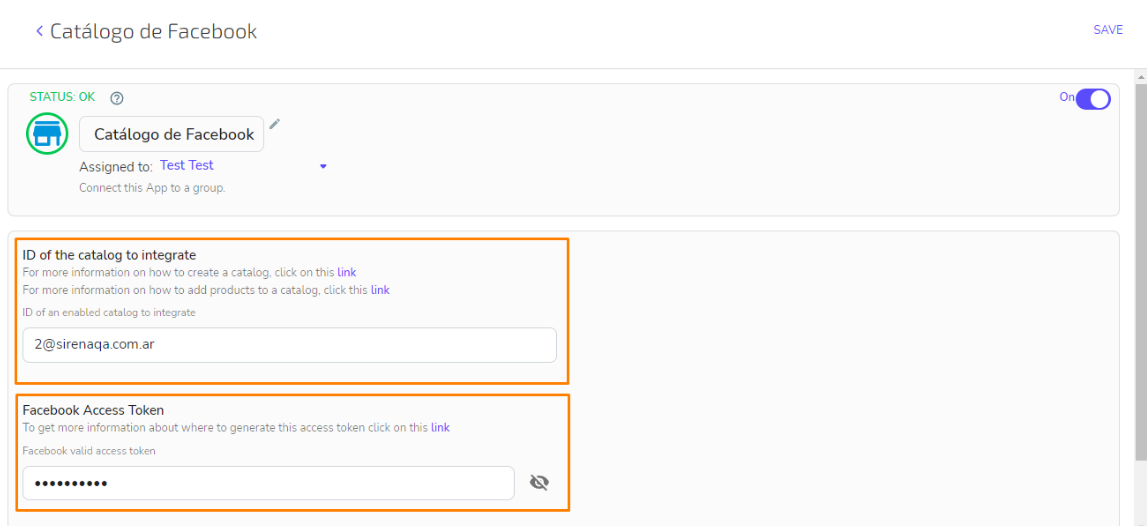The height and width of the screenshot is (526, 1147).
Task: Click the vertical scrollbar thumb
Action: click(1140, 271)
